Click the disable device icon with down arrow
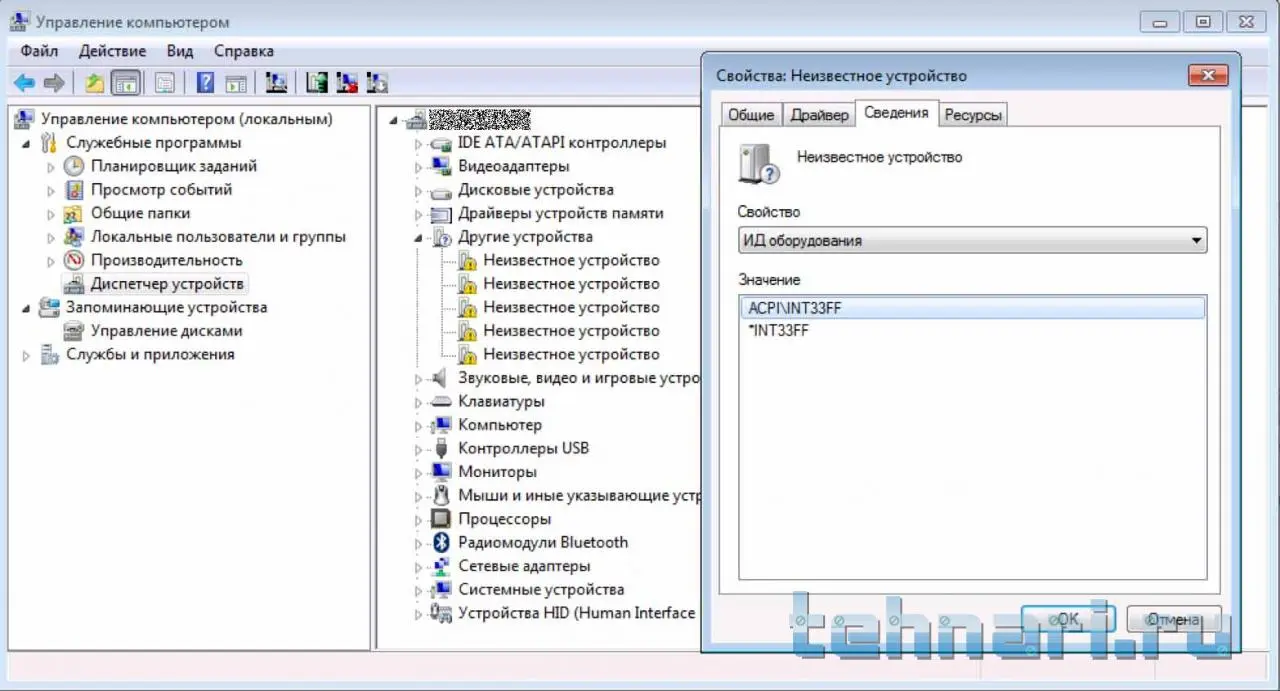Viewport: 1280px width, 691px height. point(377,83)
